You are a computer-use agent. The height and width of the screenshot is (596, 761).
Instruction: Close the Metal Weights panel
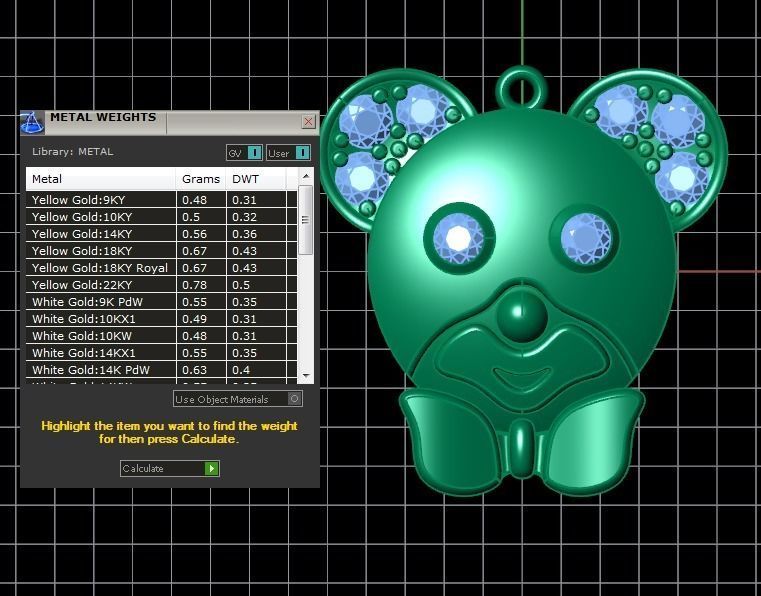click(x=308, y=121)
